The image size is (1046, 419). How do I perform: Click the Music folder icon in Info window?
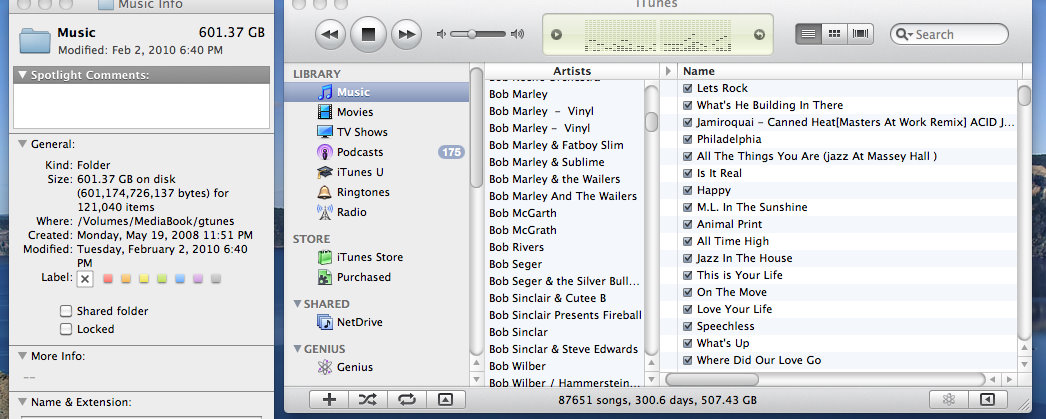[35, 39]
